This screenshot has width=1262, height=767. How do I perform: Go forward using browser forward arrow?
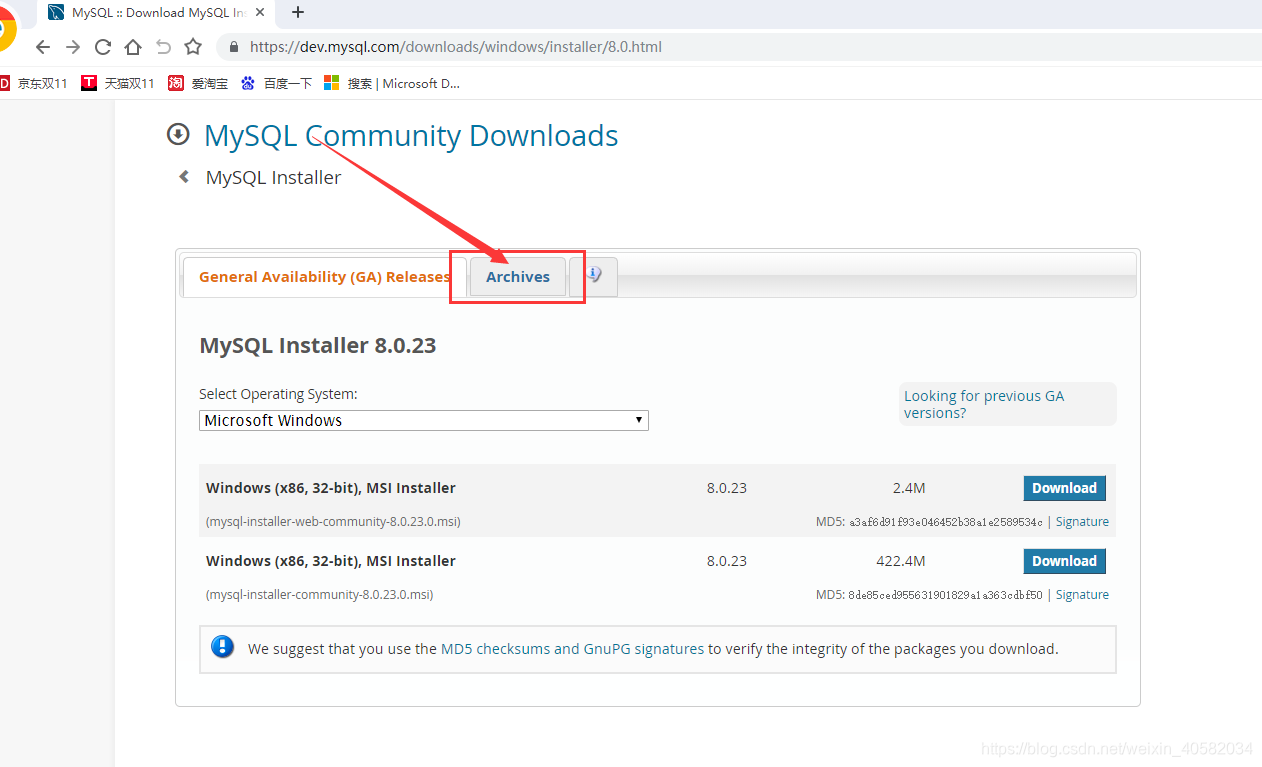pyautogui.click(x=73, y=47)
